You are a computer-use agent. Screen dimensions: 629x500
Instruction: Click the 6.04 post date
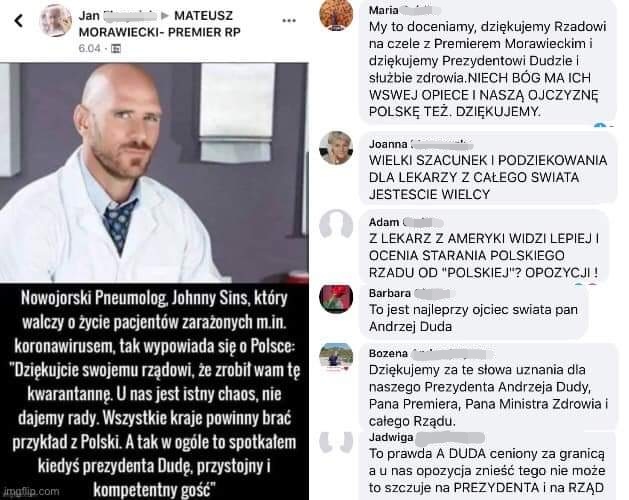[89, 49]
